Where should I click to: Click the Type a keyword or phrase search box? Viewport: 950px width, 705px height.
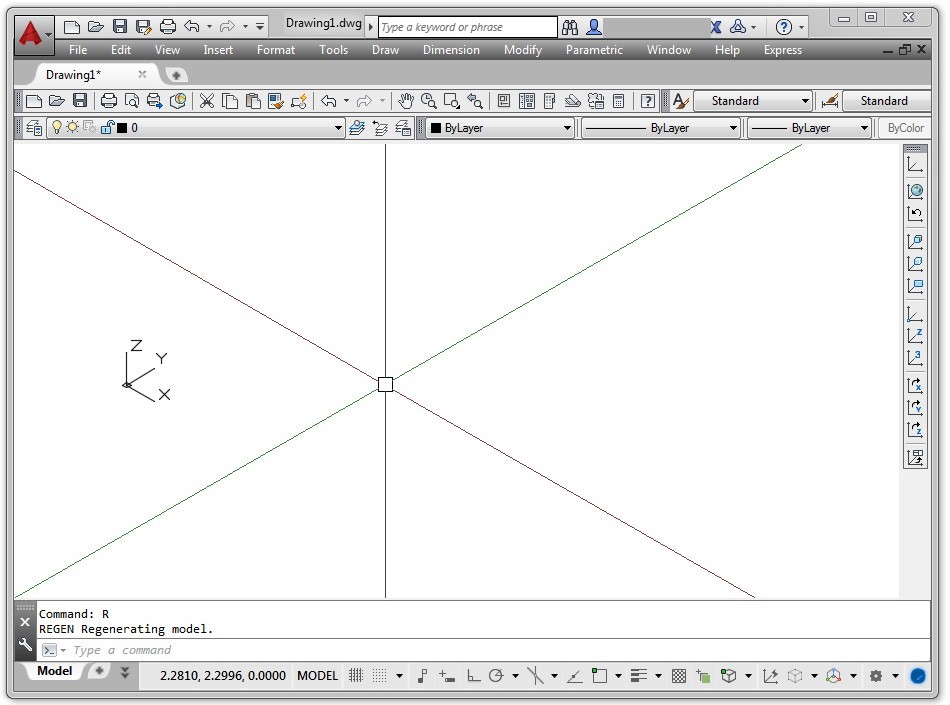(x=468, y=27)
